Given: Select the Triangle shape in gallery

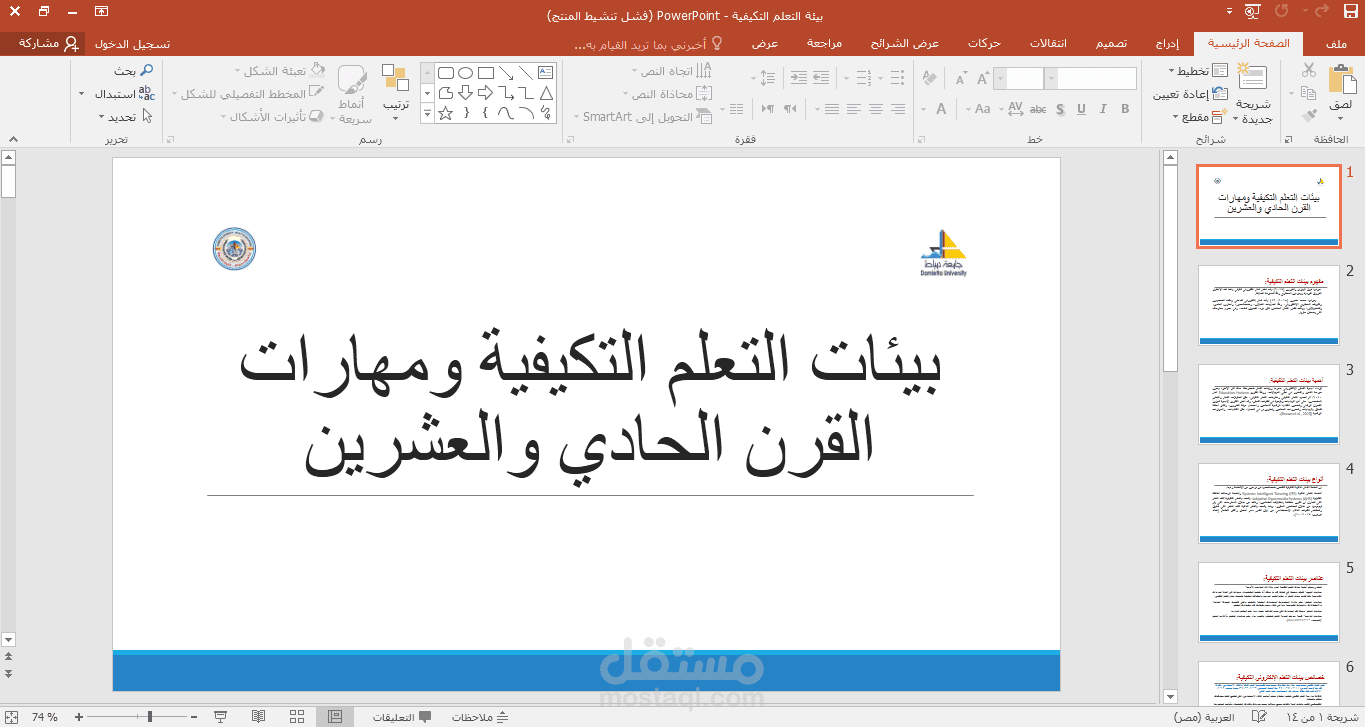Looking at the screenshot, I should tap(545, 92).
